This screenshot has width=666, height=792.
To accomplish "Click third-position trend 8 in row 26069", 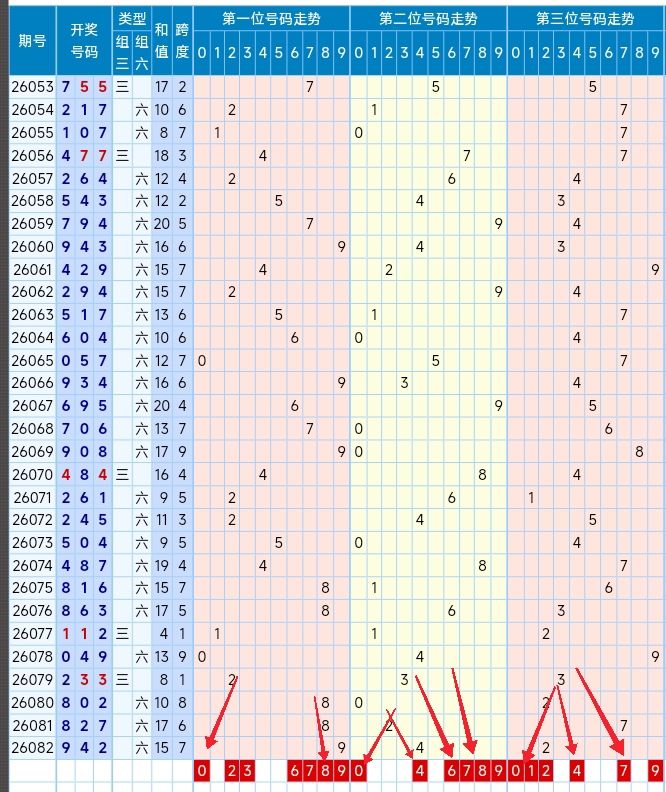I will (639, 452).
